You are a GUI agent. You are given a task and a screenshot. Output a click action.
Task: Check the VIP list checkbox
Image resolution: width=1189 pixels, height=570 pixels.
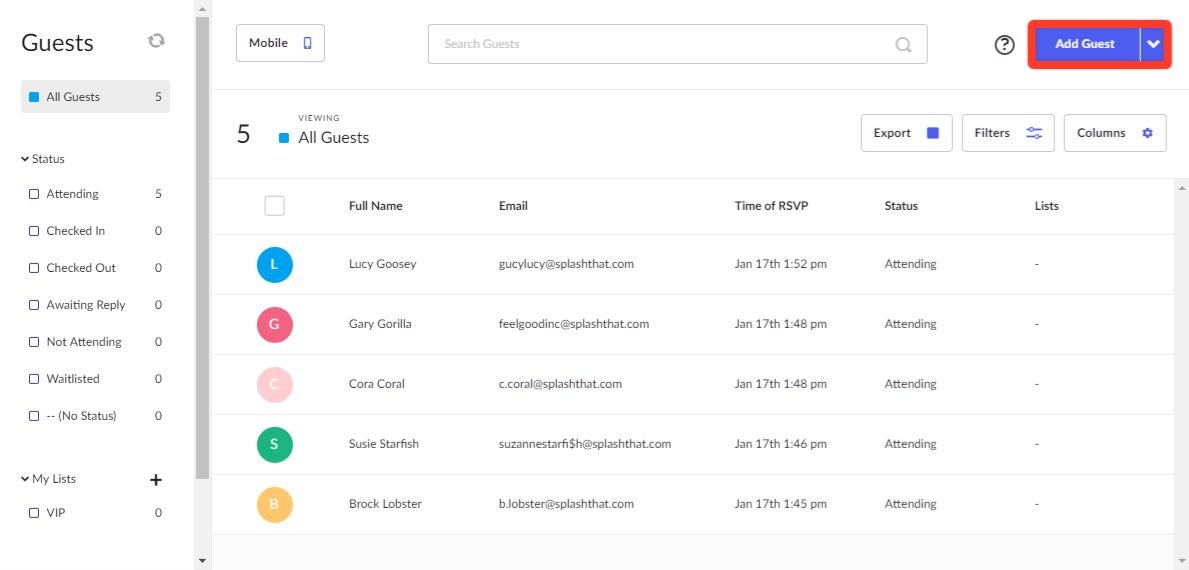click(33, 513)
